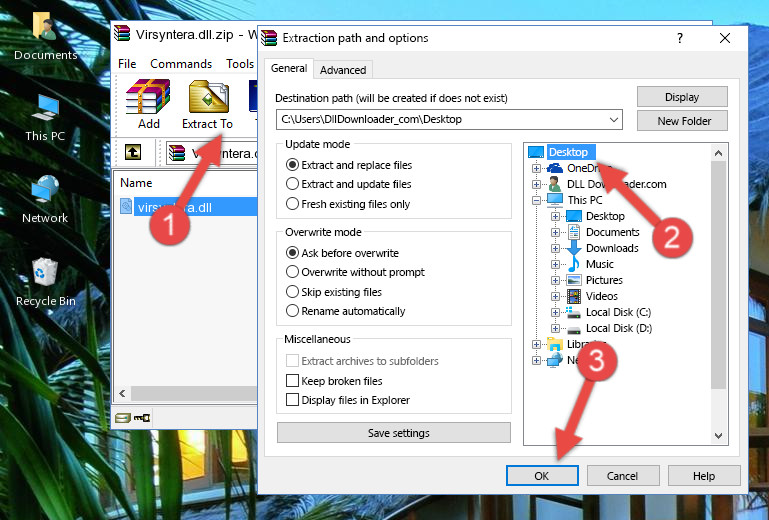Open the Commands menu in WinRAR
Image resolution: width=769 pixels, height=520 pixels.
click(181, 64)
